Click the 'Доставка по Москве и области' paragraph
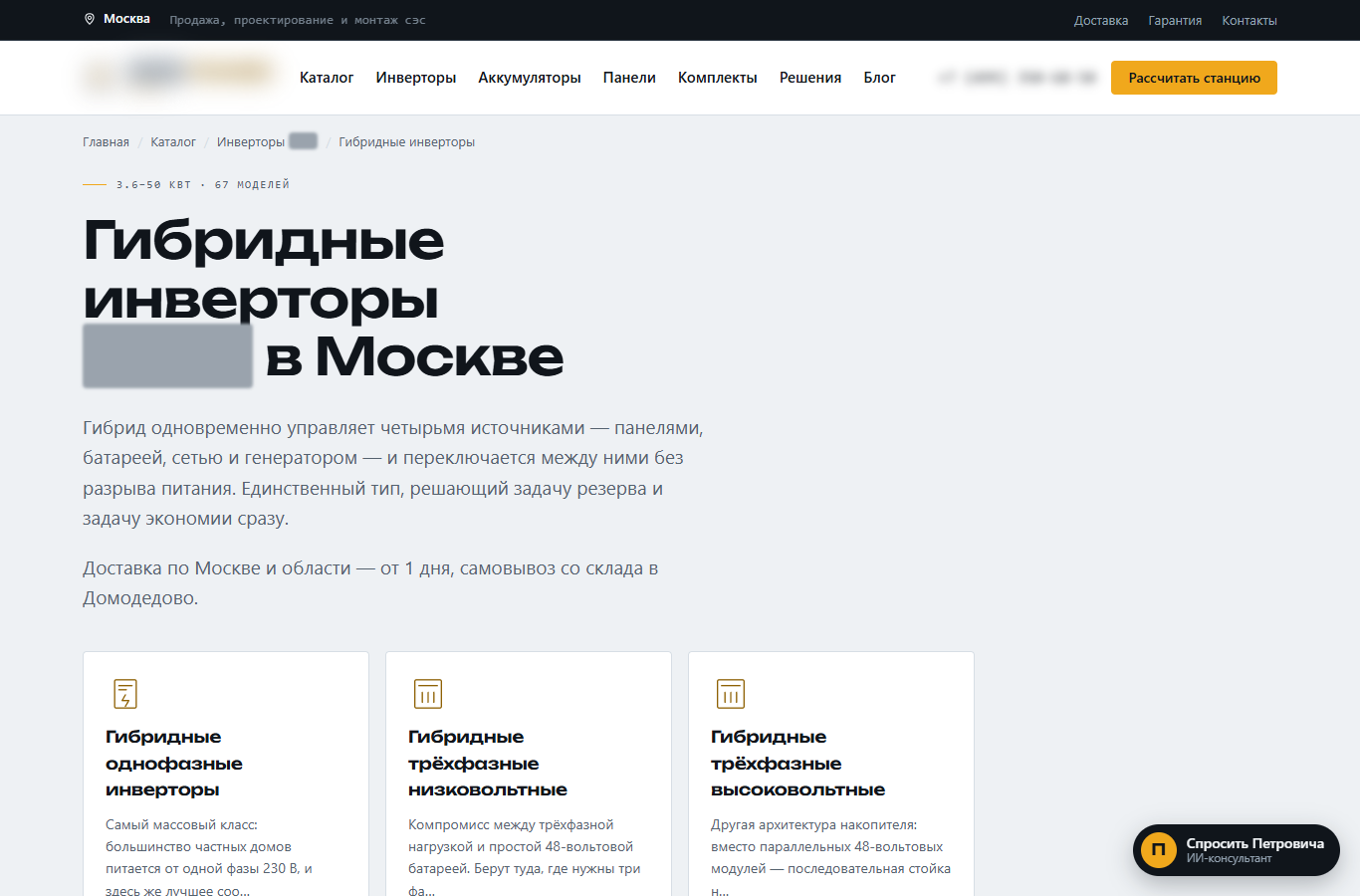1360x896 pixels. (370, 583)
